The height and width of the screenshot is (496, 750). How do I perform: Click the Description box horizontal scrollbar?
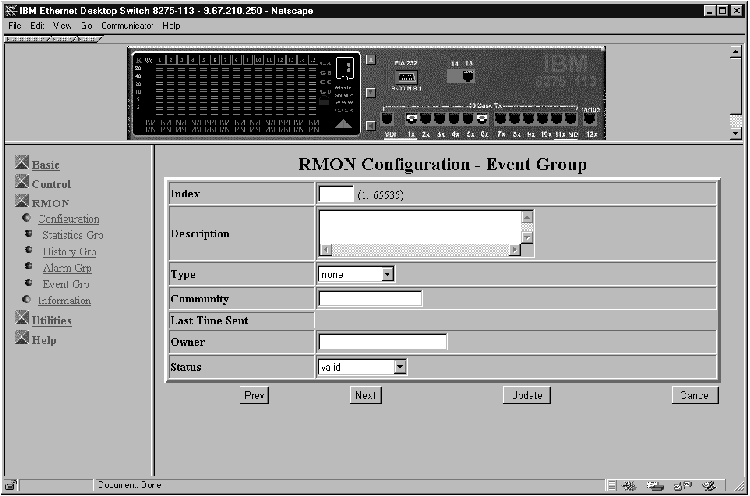tap(419, 250)
